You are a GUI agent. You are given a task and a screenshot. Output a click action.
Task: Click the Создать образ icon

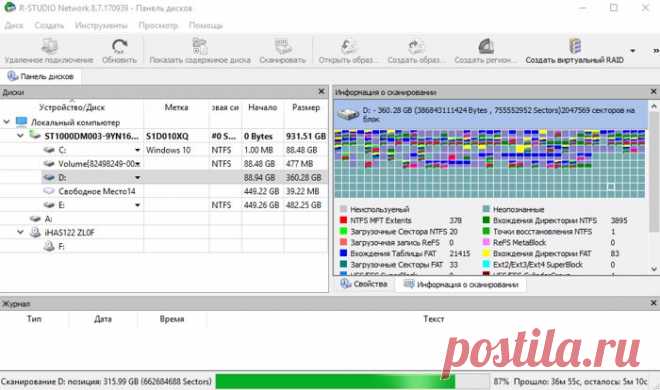pyautogui.click(x=415, y=46)
